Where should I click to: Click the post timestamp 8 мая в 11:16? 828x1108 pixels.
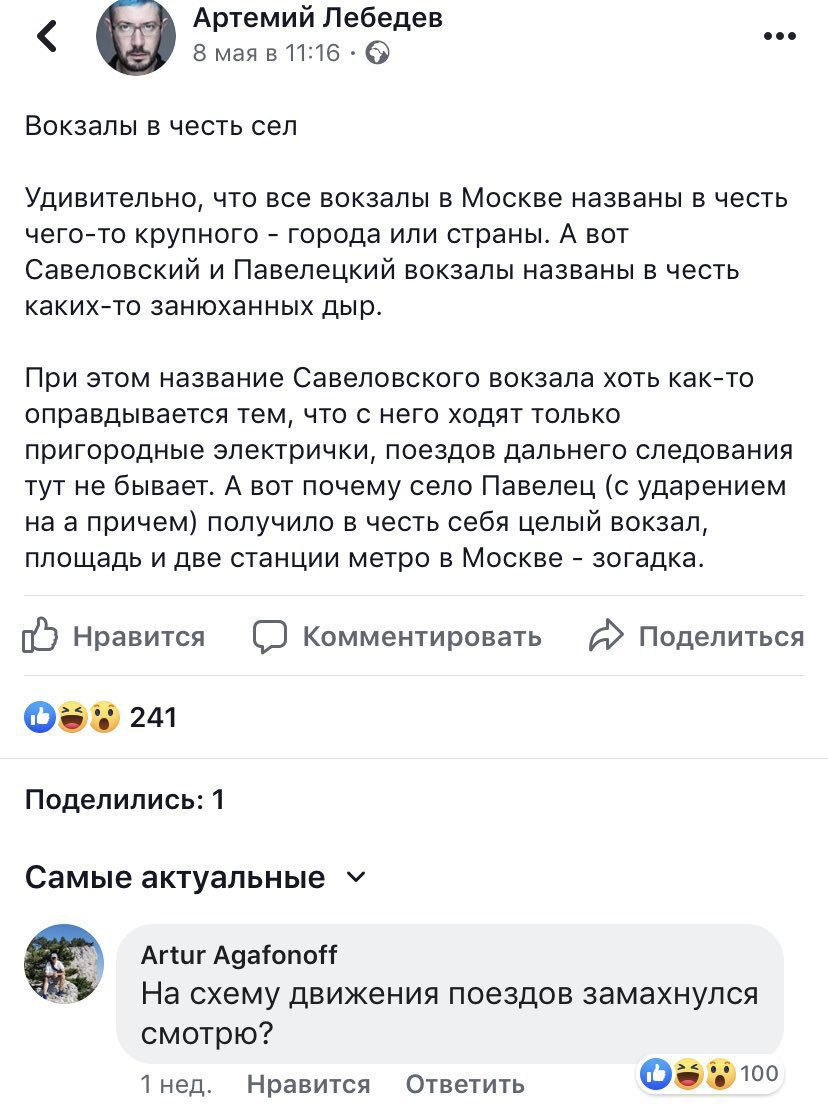coord(266,53)
